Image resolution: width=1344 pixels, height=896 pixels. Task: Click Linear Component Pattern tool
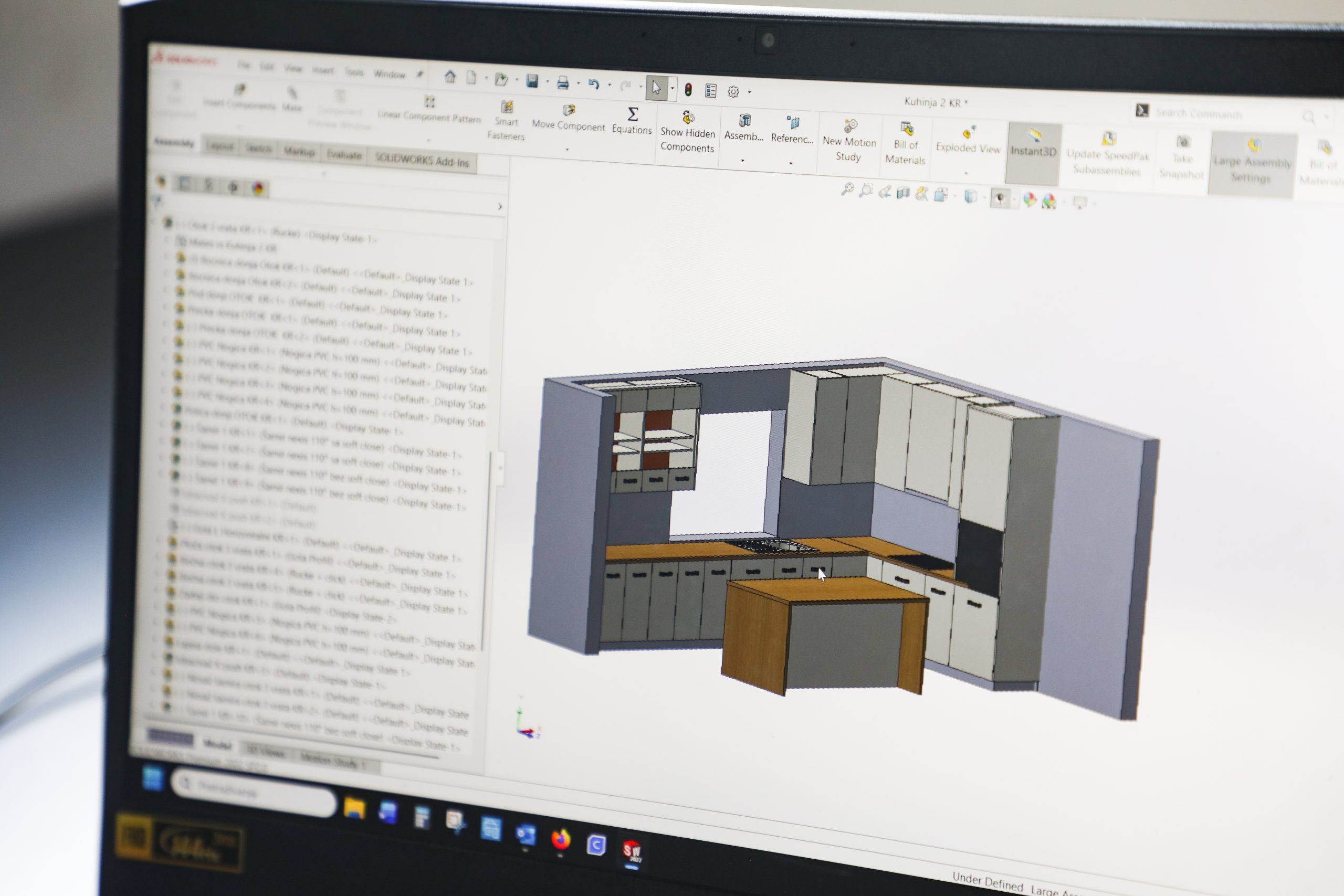(429, 109)
